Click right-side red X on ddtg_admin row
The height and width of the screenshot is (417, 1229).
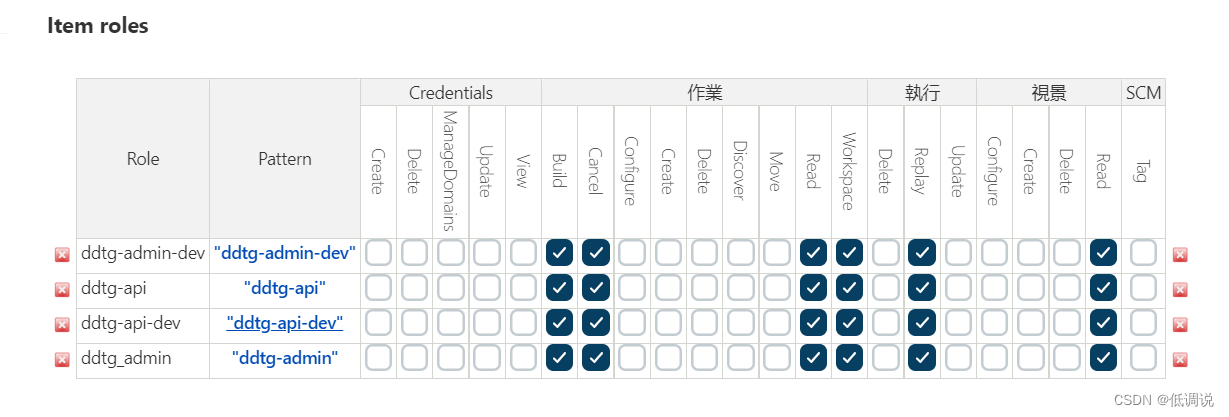1180,359
